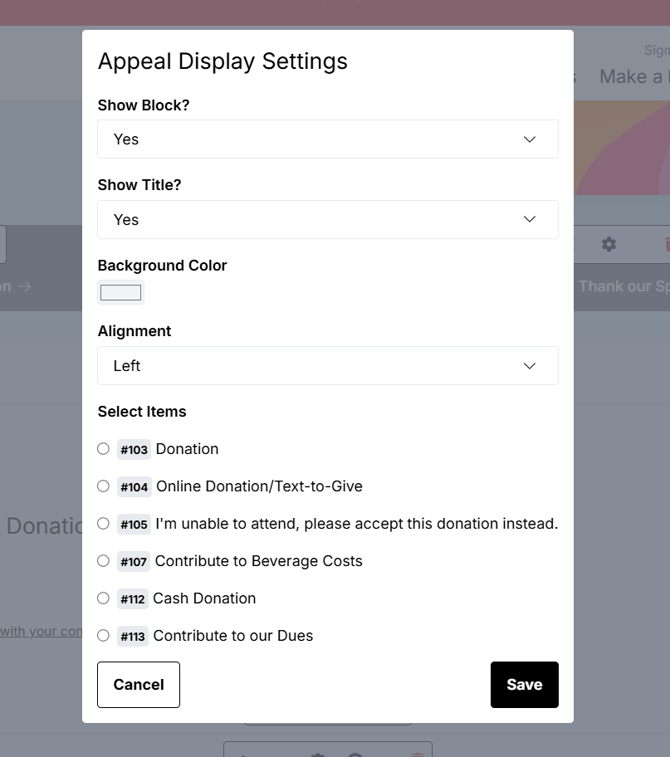Select the unable to attend donation option
The image size is (670, 757).
(103, 523)
